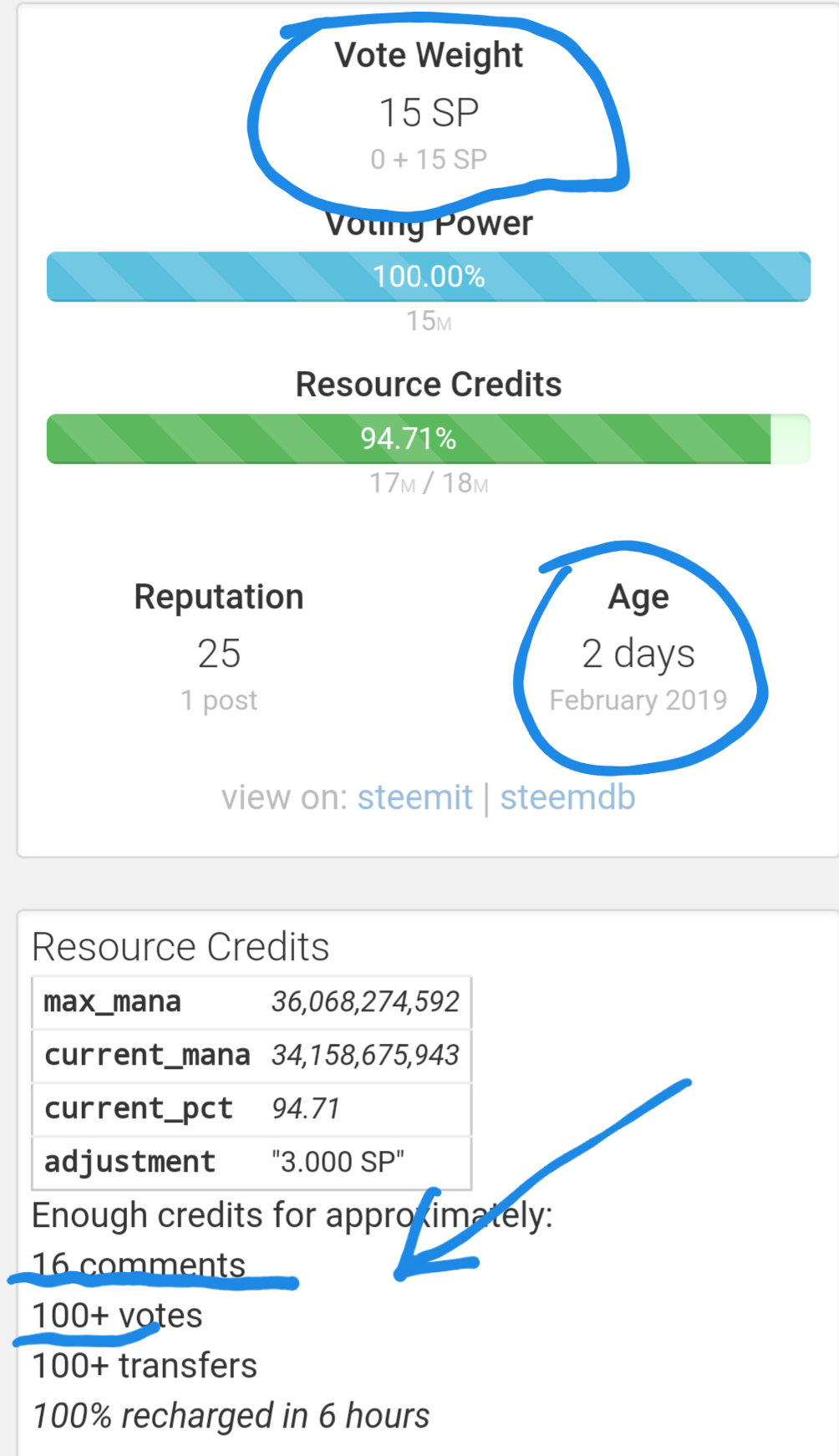Click the current_mana value 34,158,675,943

coord(365,1056)
